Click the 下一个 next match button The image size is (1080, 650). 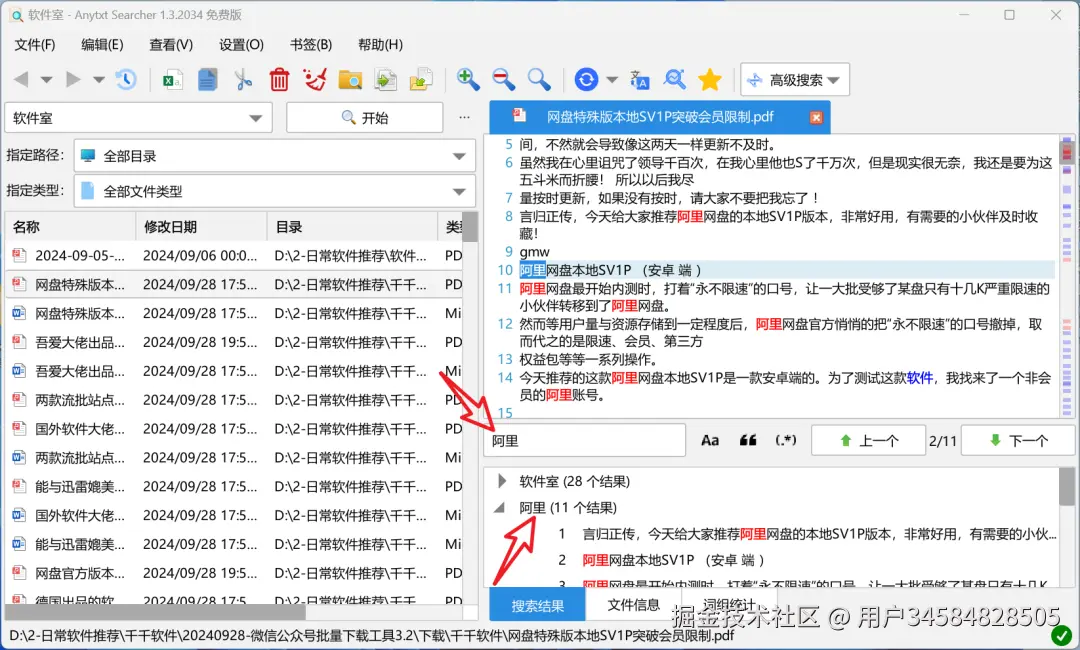coord(1018,441)
